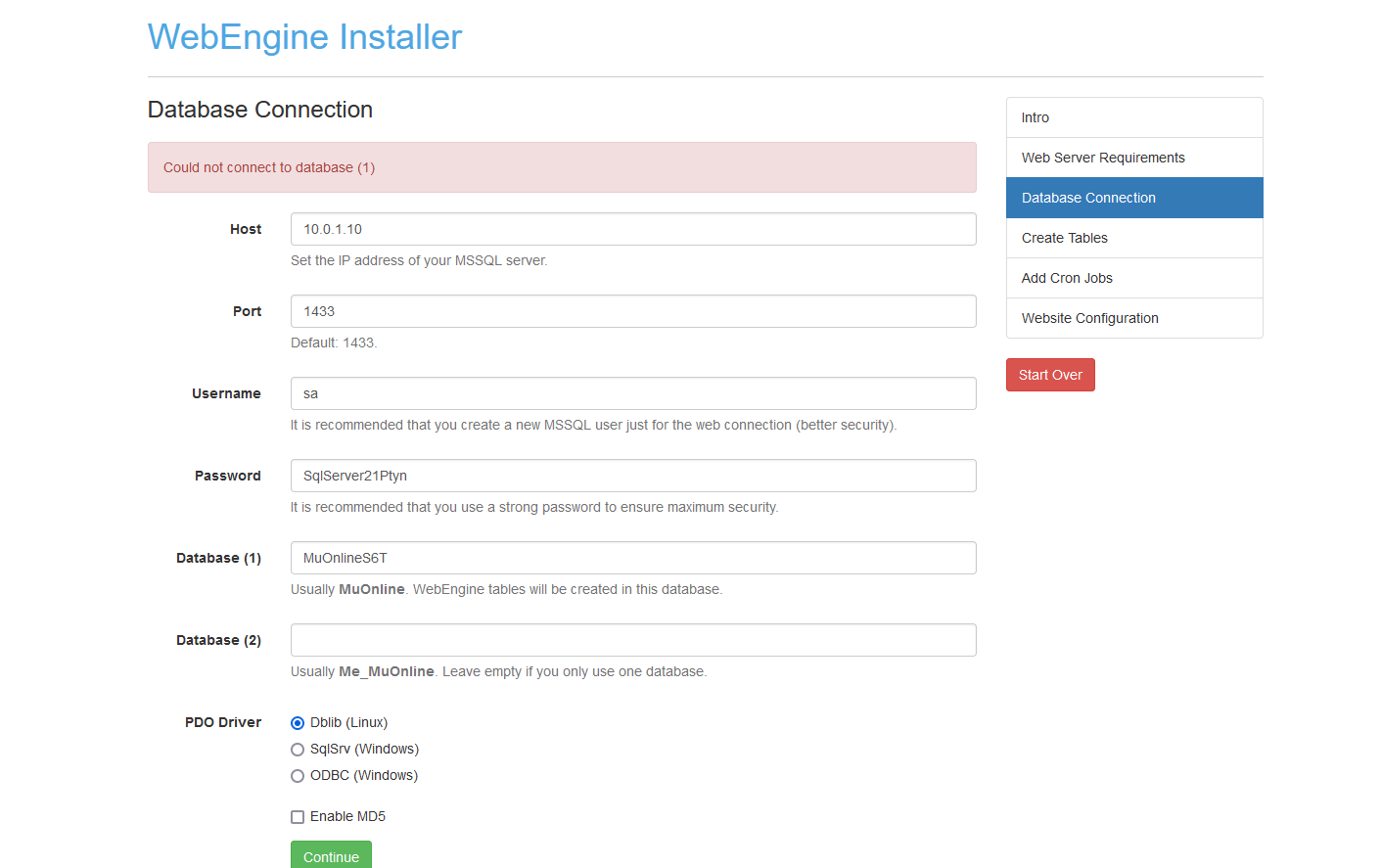Viewport: 1381px width, 868px height.
Task: Click into the Username field
Action: tap(632, 393)
